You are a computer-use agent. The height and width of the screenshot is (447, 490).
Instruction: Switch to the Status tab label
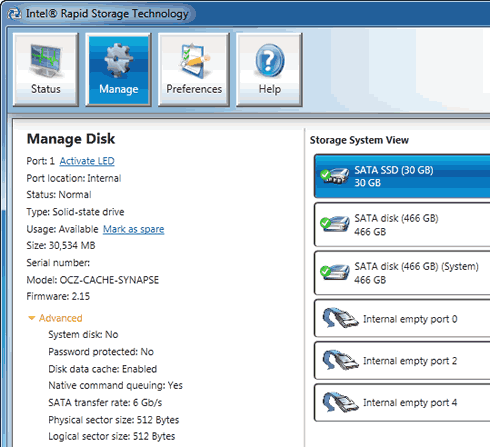pos(46,89)
